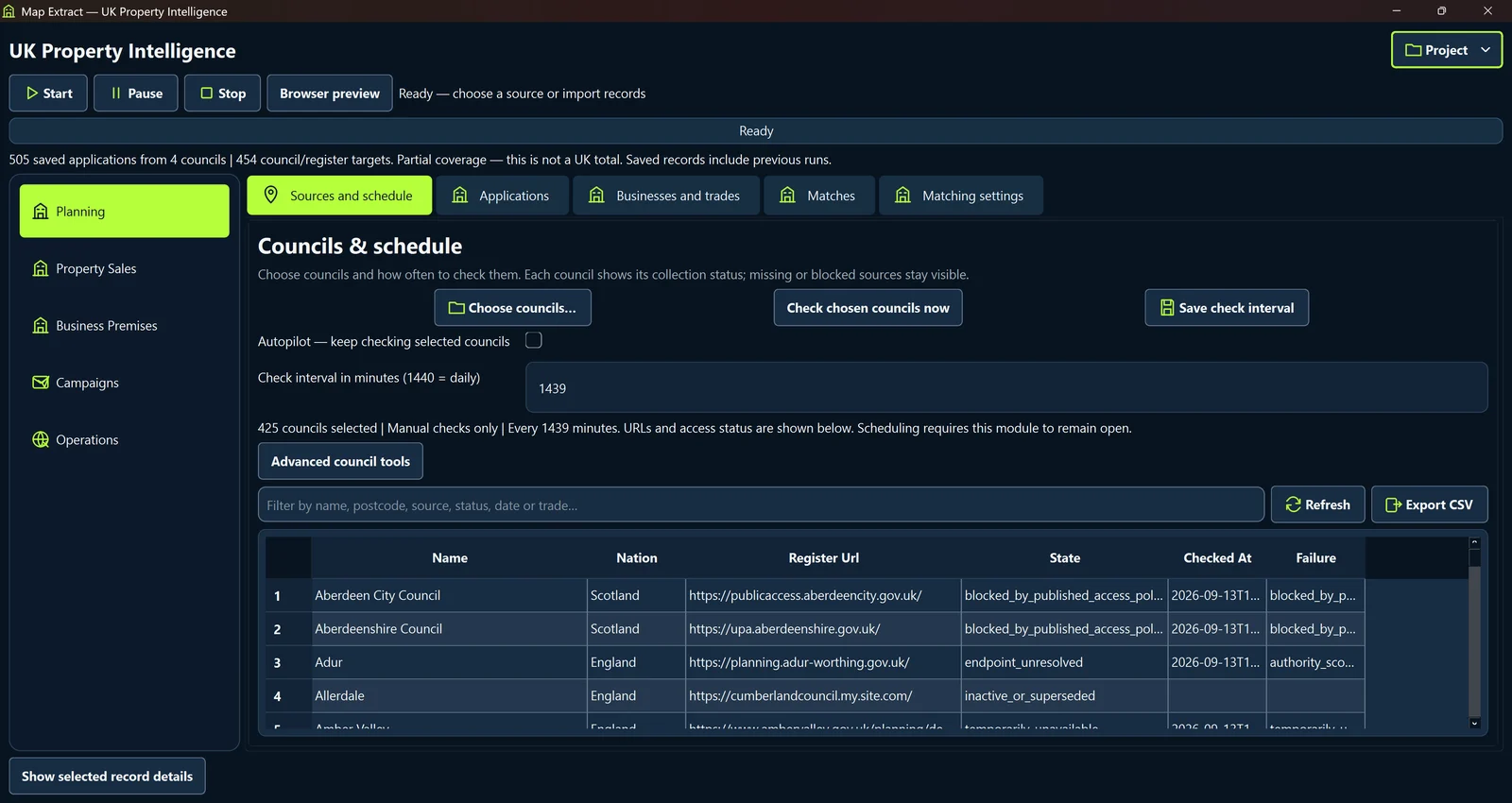Click the Property Sales building icon

(x=41, y=268)
